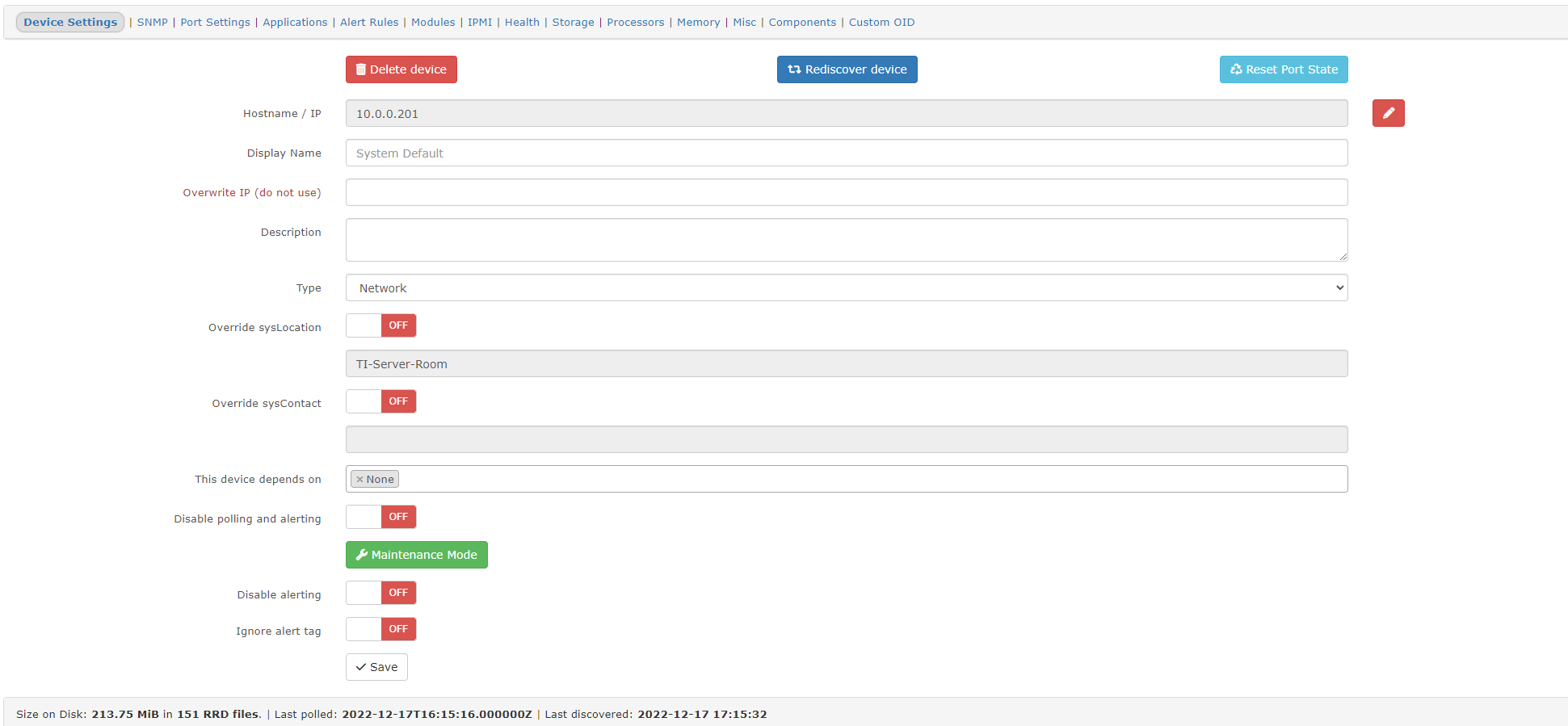
Task: Open the Alert Rules tab
Action: click(369, 22)
